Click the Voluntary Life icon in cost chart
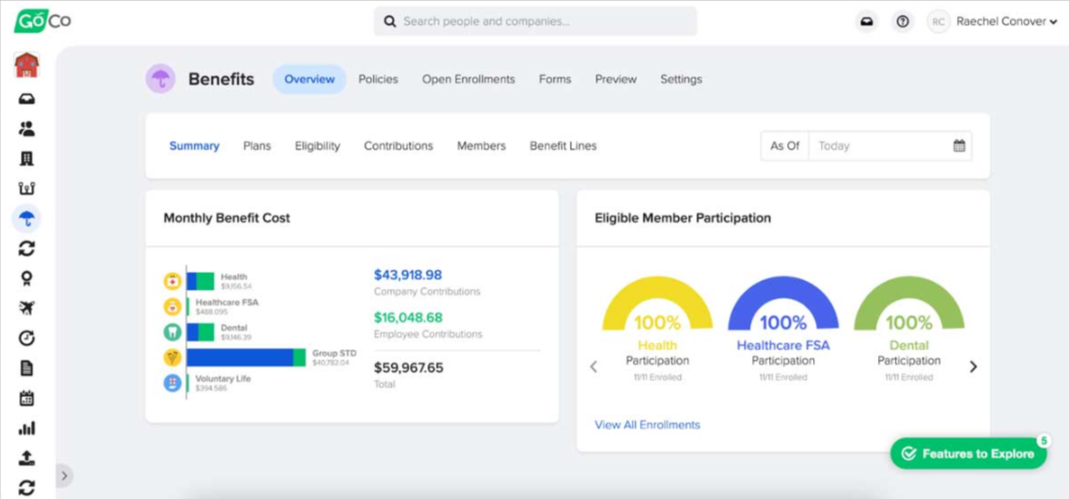The image size is (1069, 499). tap(172, 383)
